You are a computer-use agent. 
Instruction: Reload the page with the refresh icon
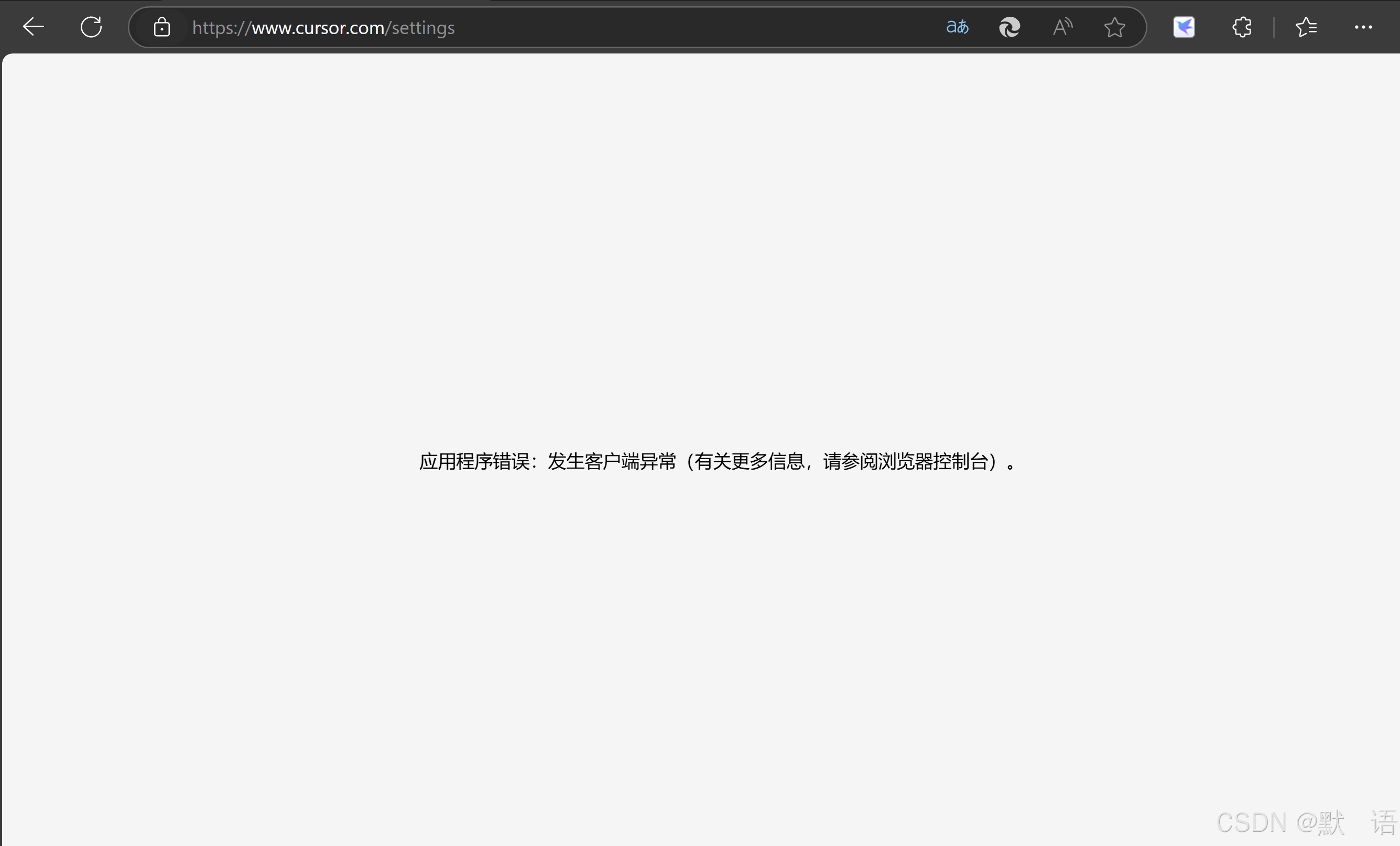point(91,27)
